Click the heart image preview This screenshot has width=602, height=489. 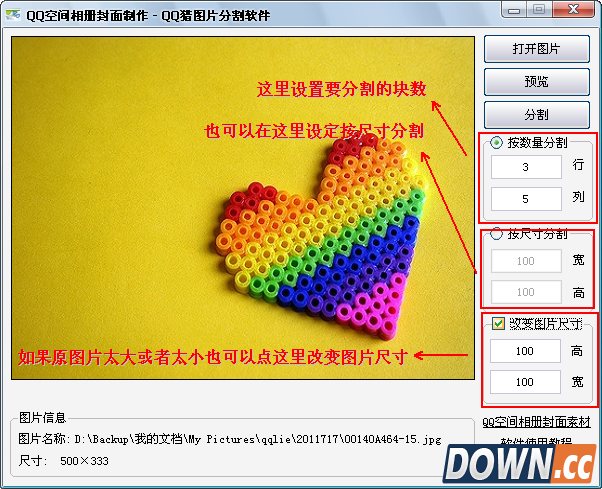point(243,208)
